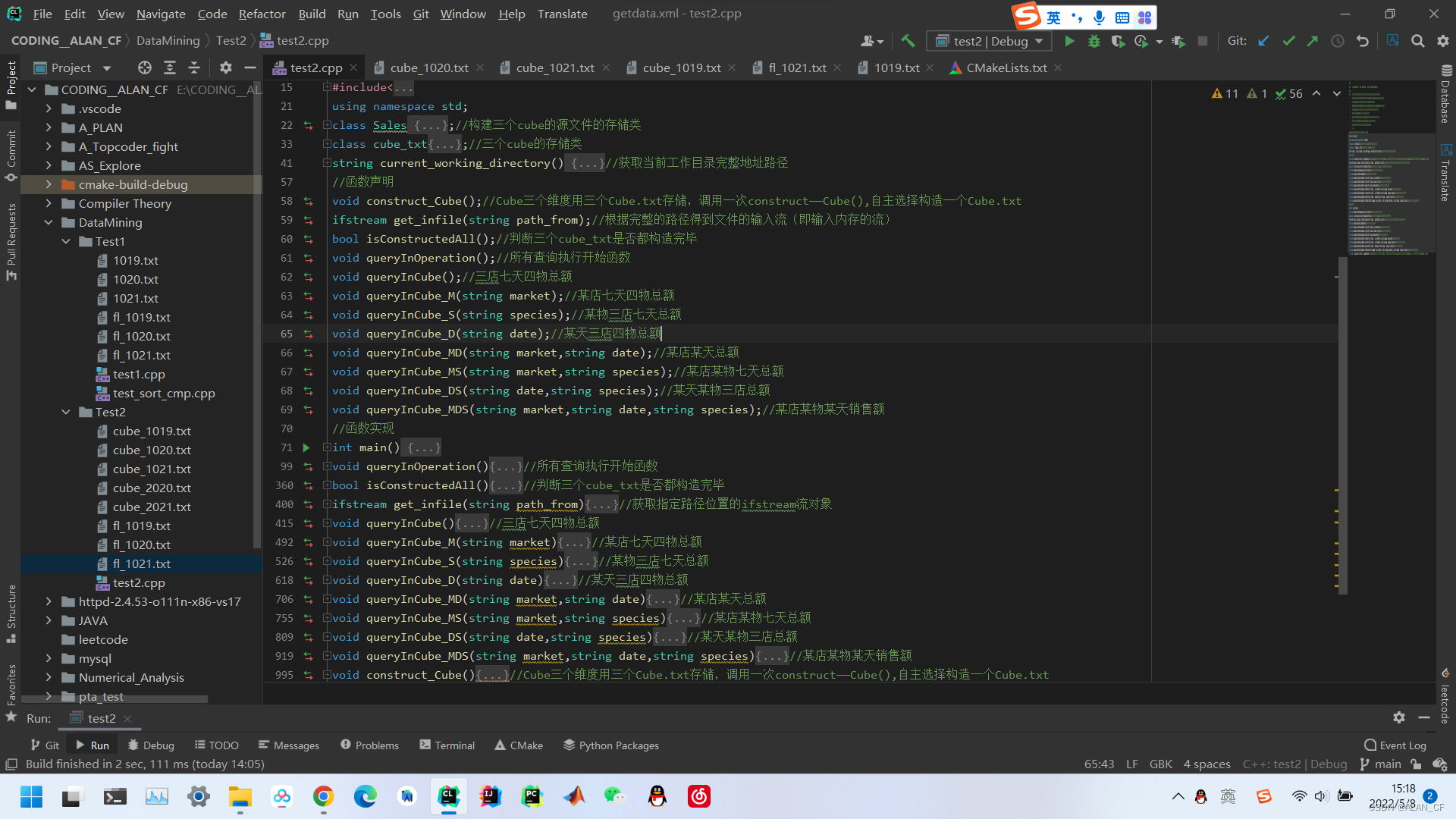The height and width of the screenshot is (819, 1456).
Task: Toggle the Pull Requests side panel
Action: [11, 241]
